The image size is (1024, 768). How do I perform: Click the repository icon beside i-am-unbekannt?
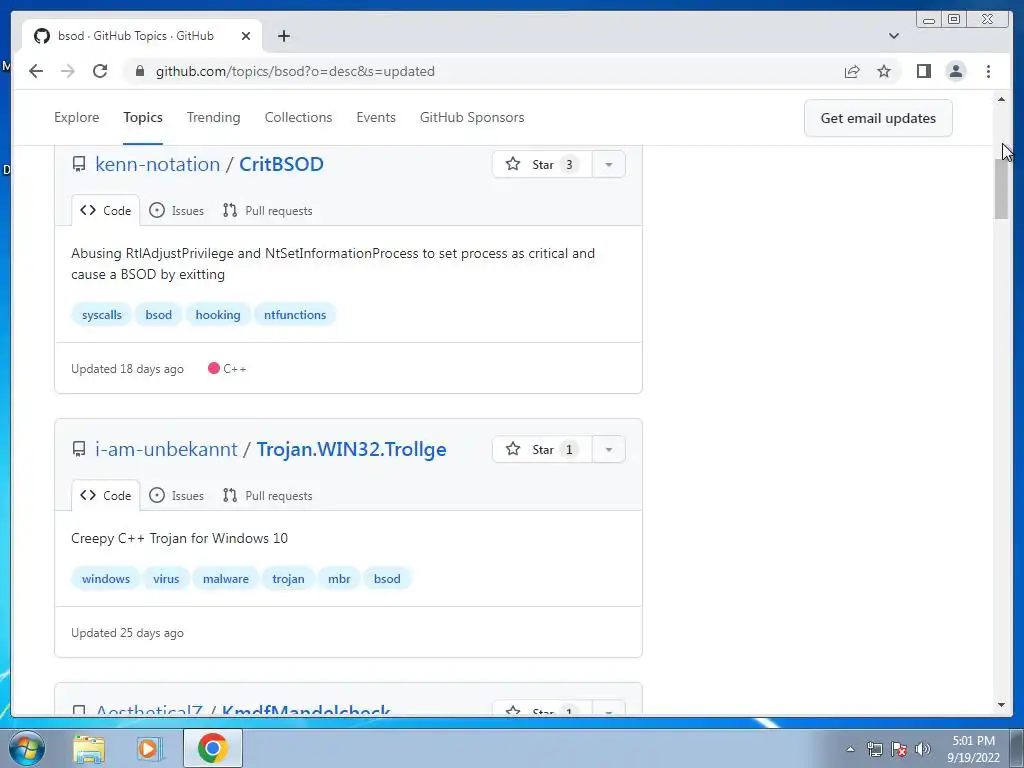point(79,449)
